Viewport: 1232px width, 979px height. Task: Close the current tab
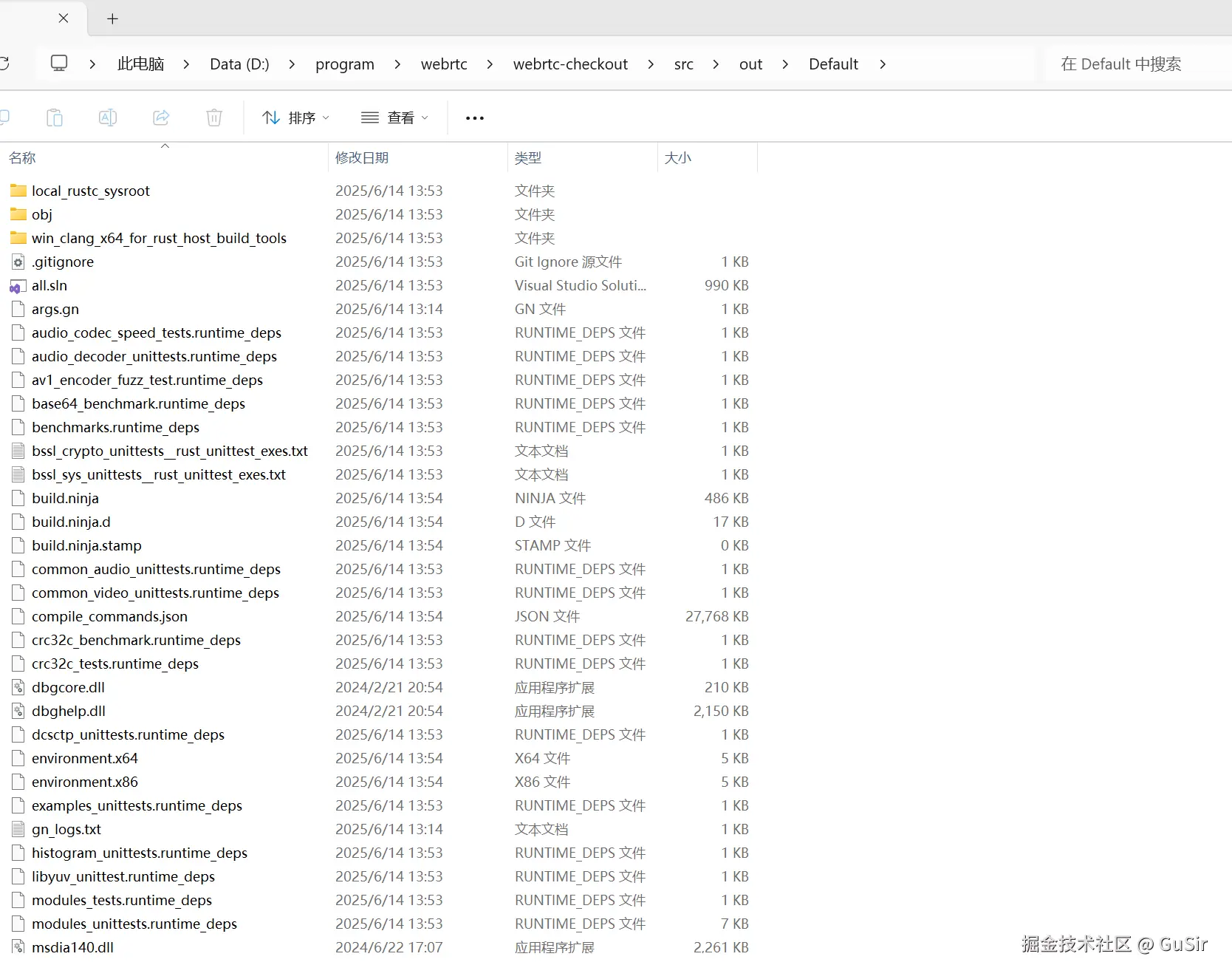coord(64,18)
